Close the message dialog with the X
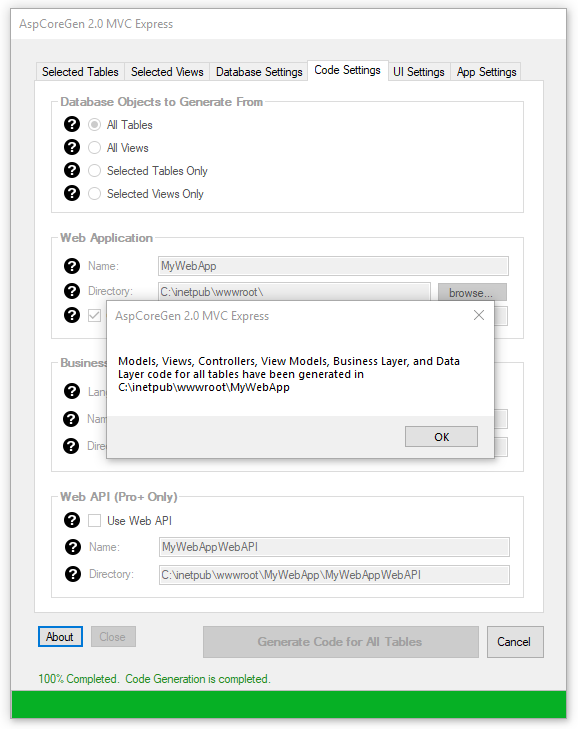The height and width of the screenshot is (729, 578). [x=479, y=315]
